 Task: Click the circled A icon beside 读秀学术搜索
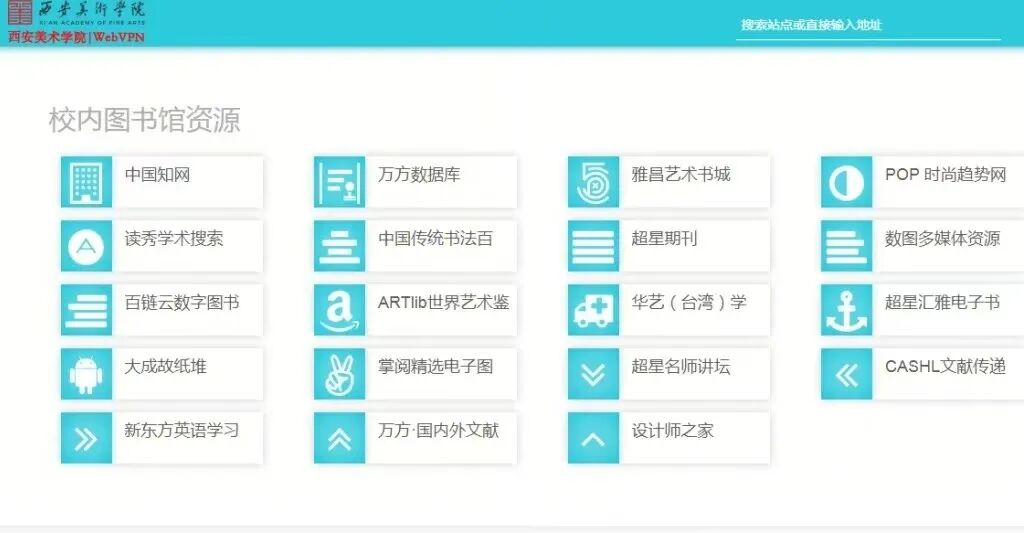[x=86, y=246]
